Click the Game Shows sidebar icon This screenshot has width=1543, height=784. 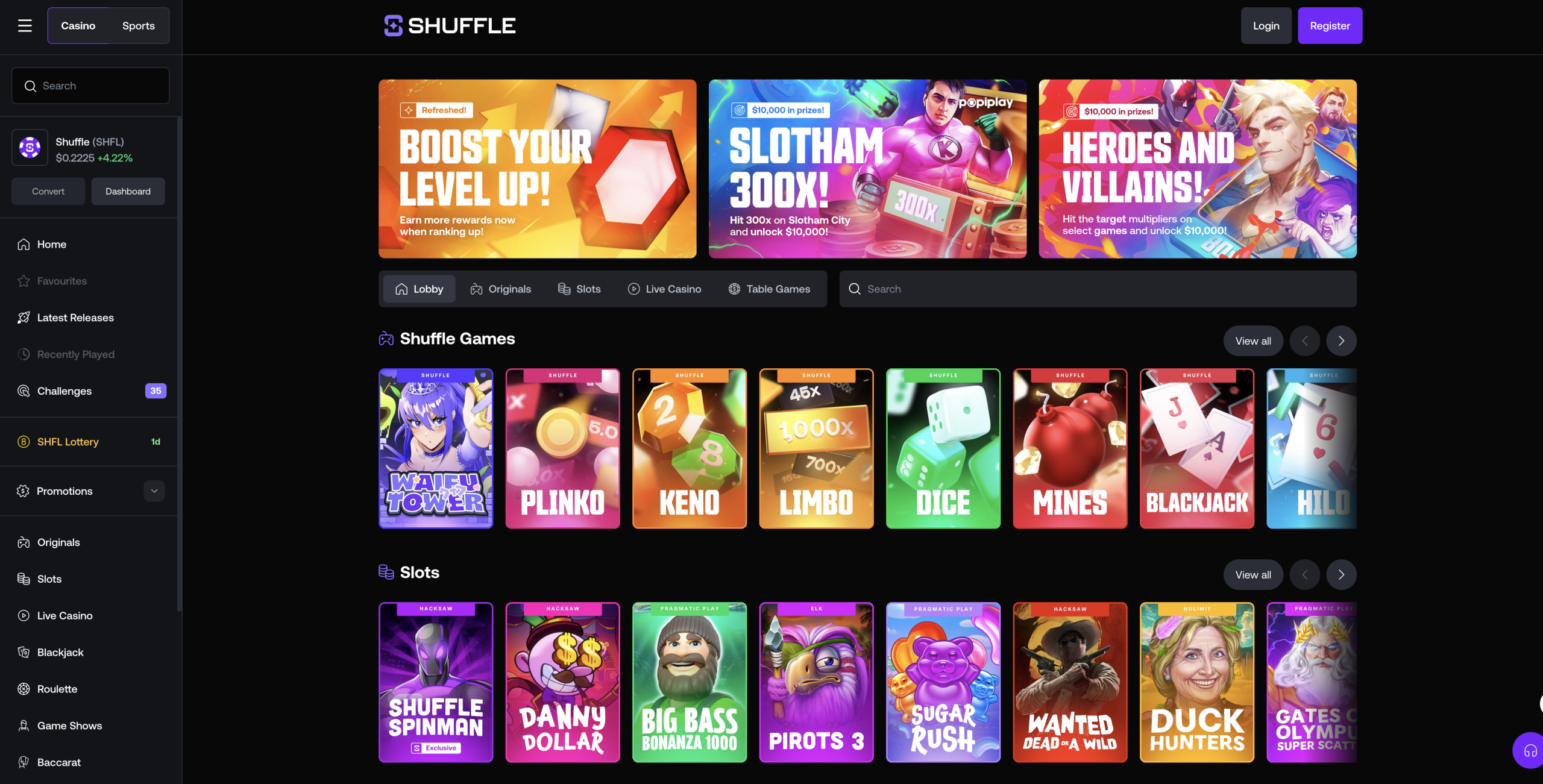click(x=24, y=726)
